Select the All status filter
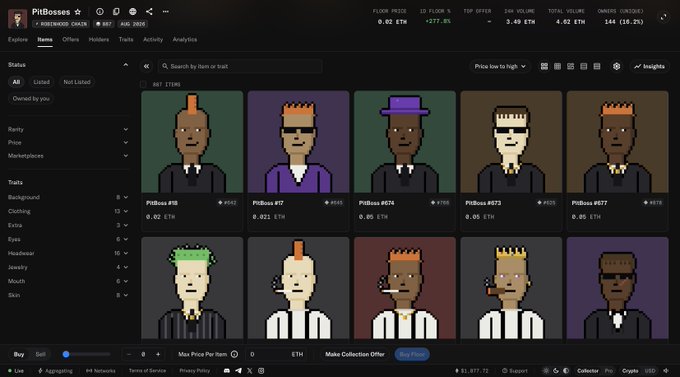The width and height of the screenshot is (680, 377). coord(16,82)
